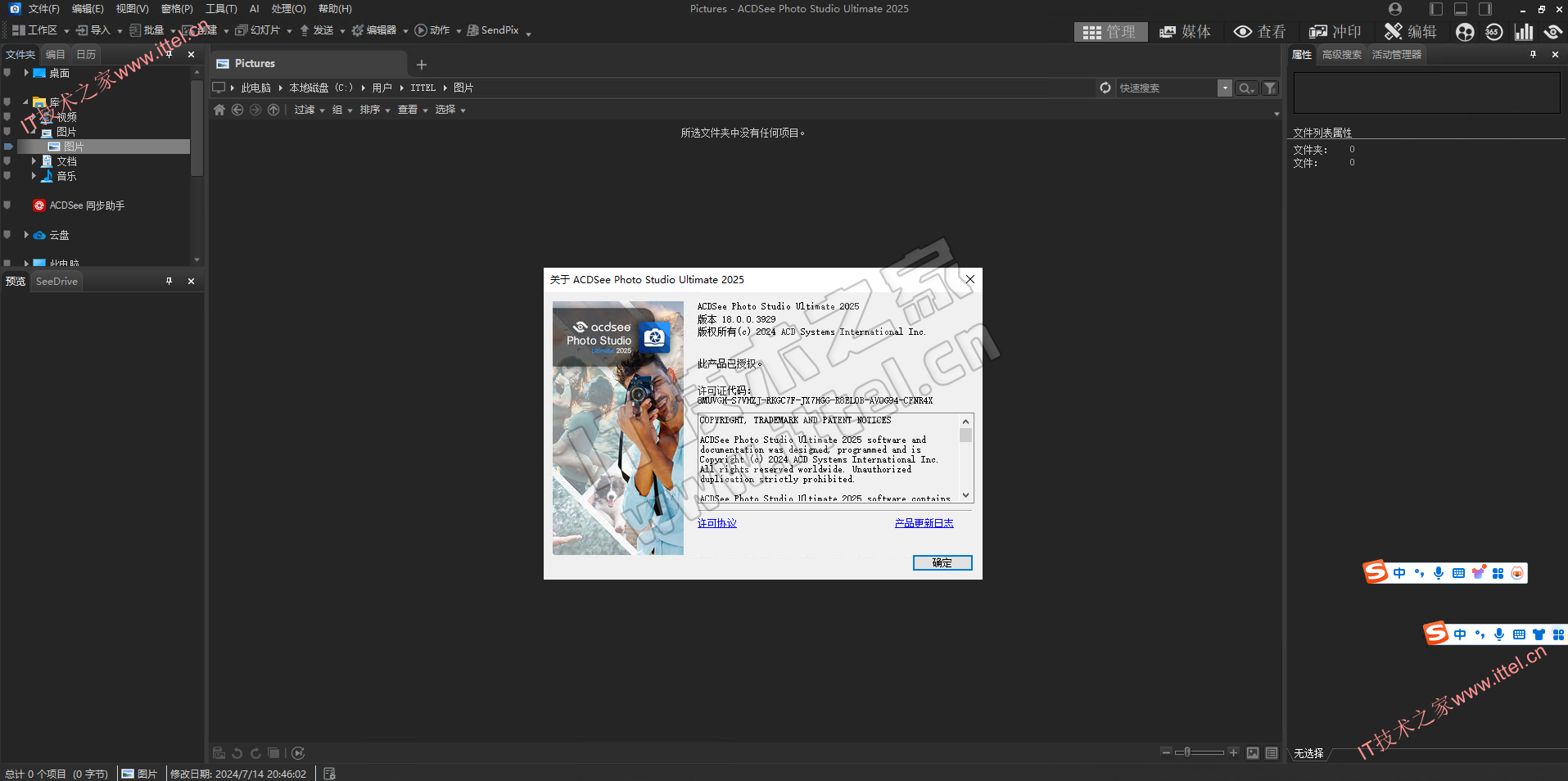This screenshot has height=781, width=1568.
Task: Go up one folder level
Action: click(273, 110)
